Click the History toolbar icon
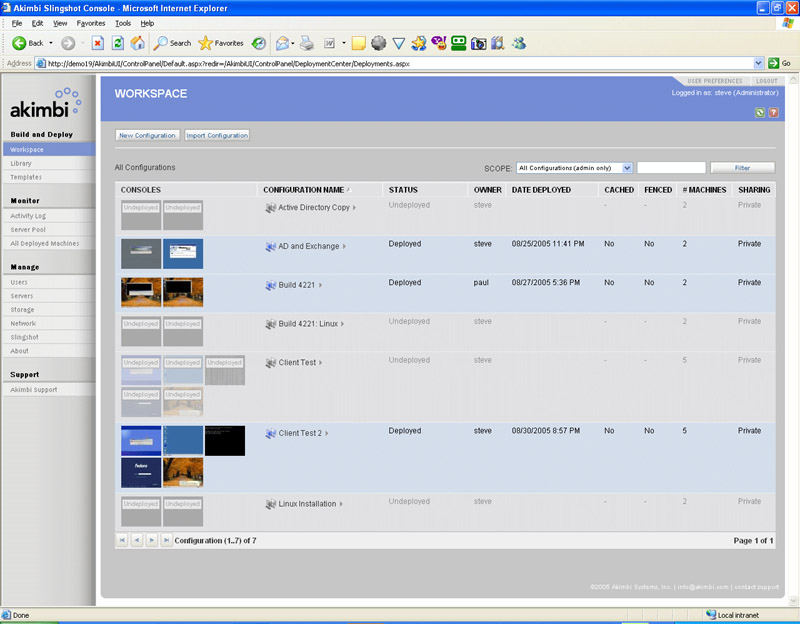The width and height of the screenshot is (800, 624). (259, 43)
